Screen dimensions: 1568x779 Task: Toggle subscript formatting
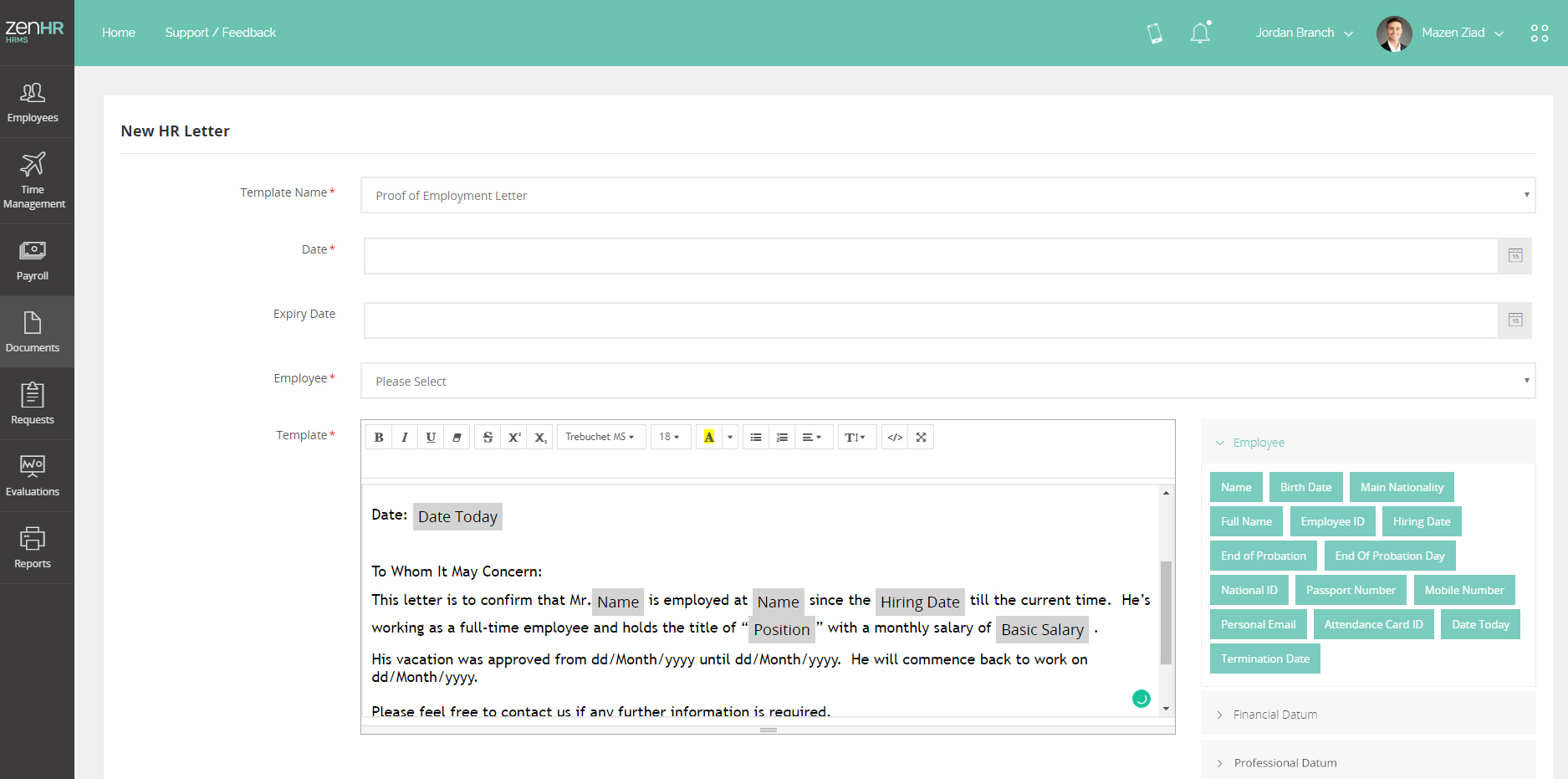tap(540, 437)
